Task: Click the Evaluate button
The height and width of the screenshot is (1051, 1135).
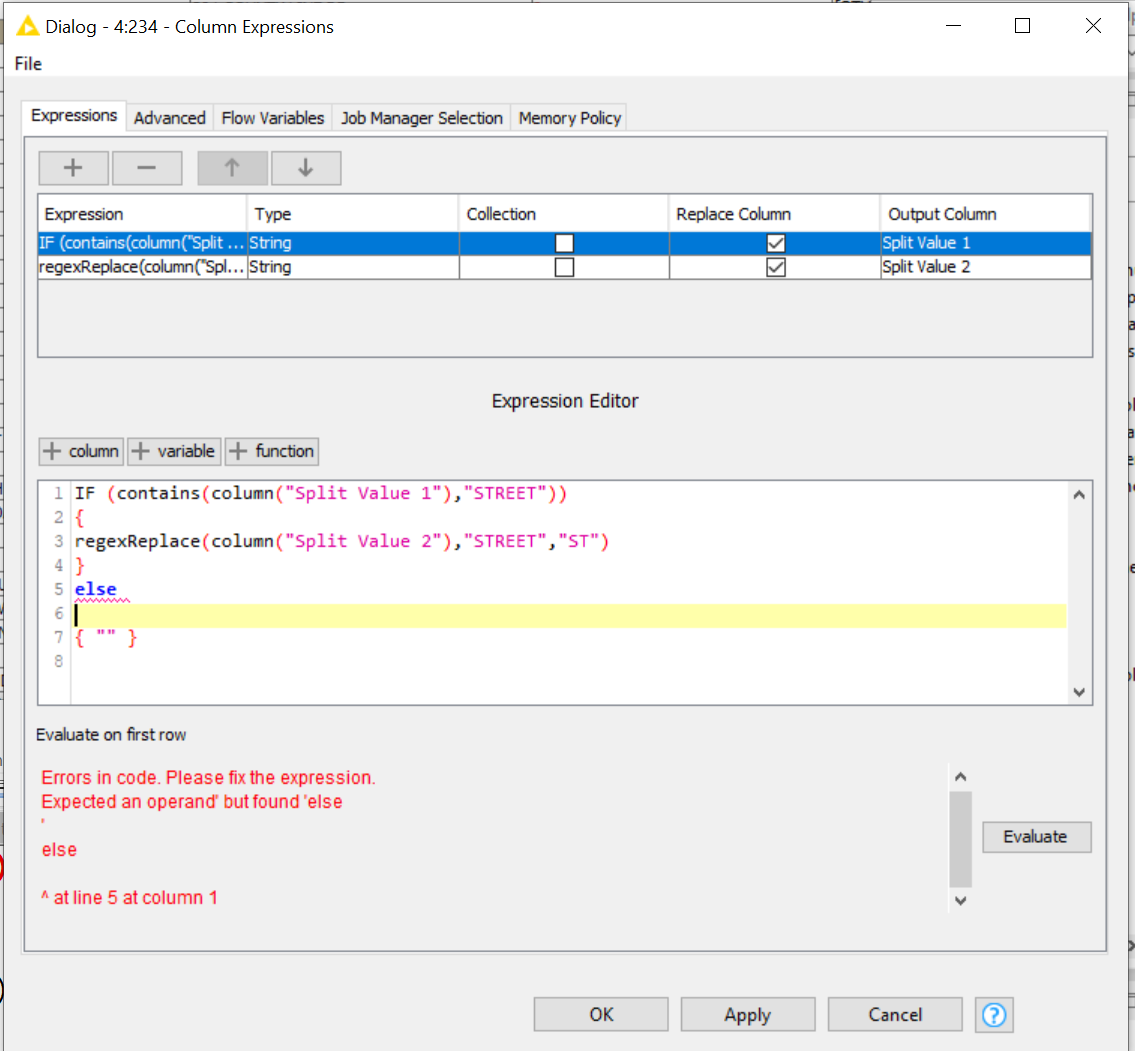Action: [1036, 837]
